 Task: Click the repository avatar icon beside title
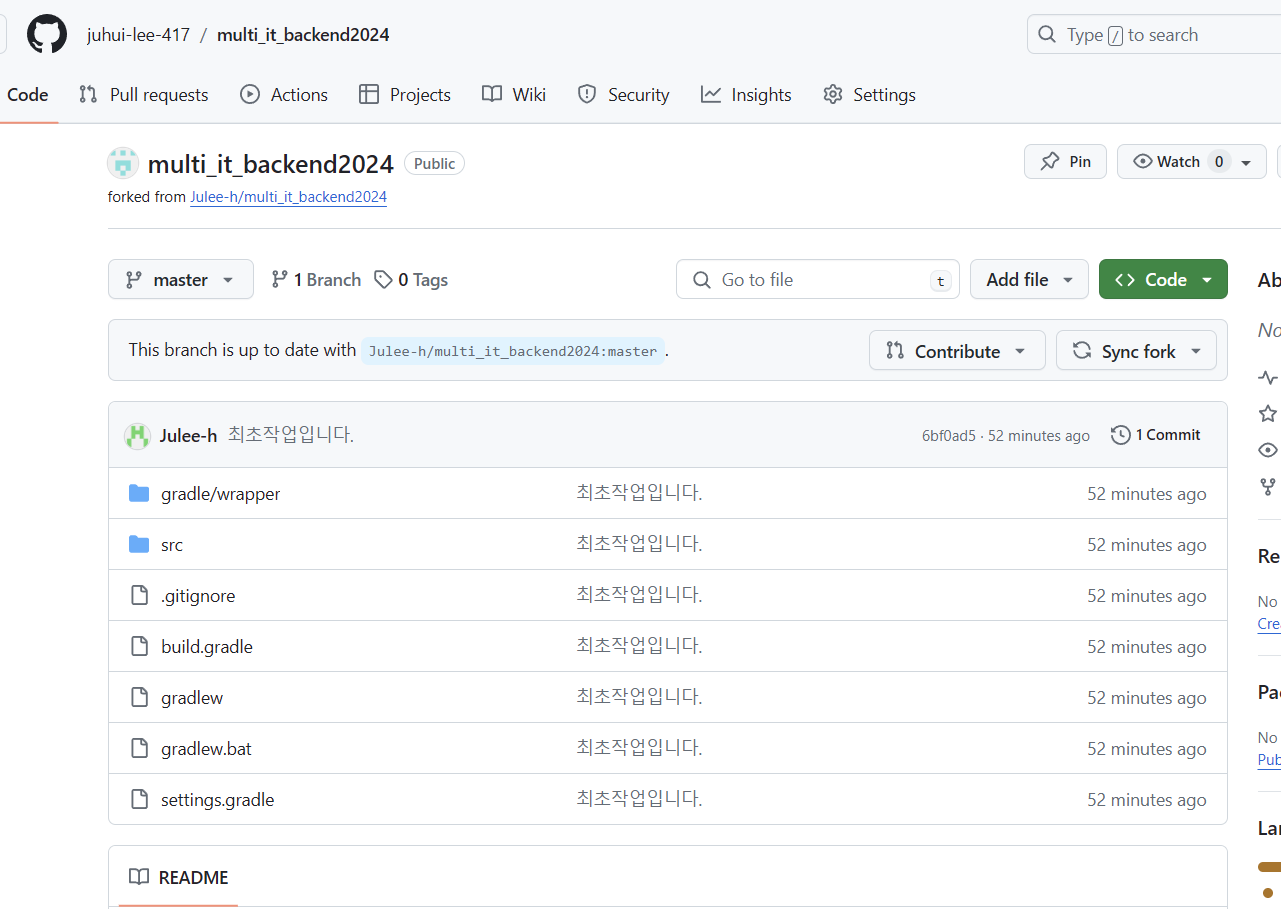123,163
